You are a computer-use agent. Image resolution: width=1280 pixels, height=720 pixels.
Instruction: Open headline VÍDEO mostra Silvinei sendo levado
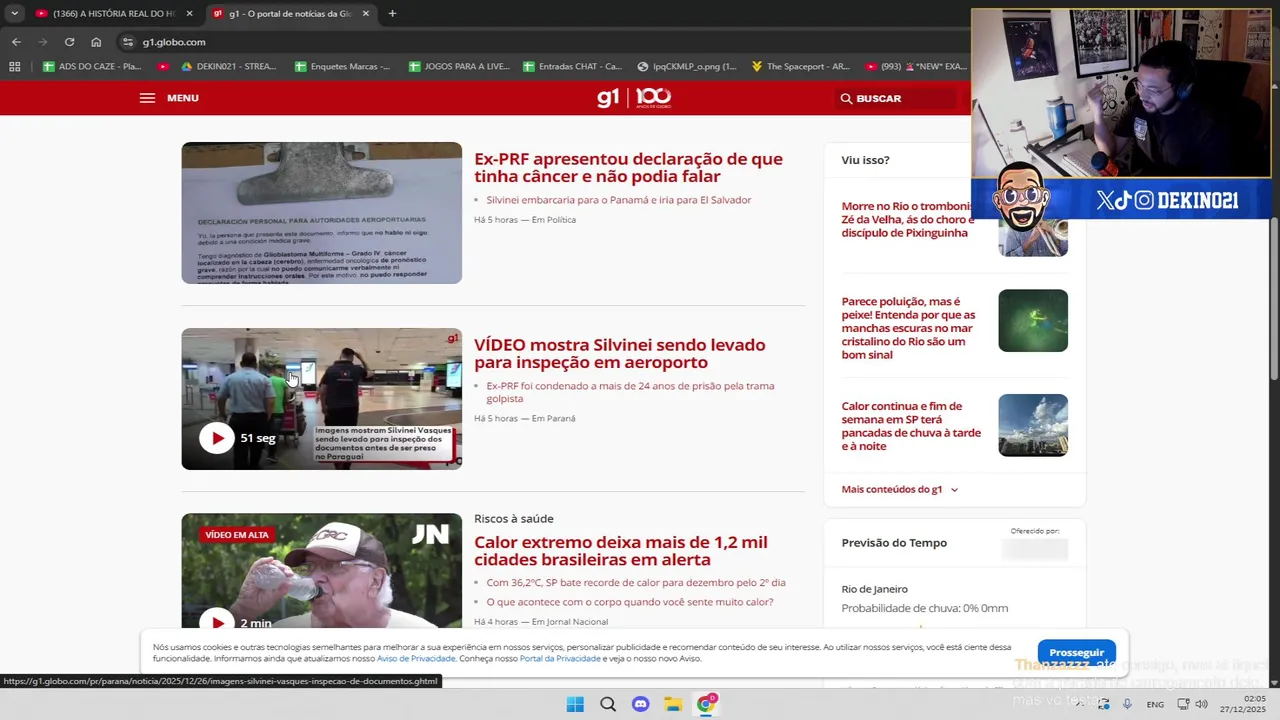click(619, 353)
